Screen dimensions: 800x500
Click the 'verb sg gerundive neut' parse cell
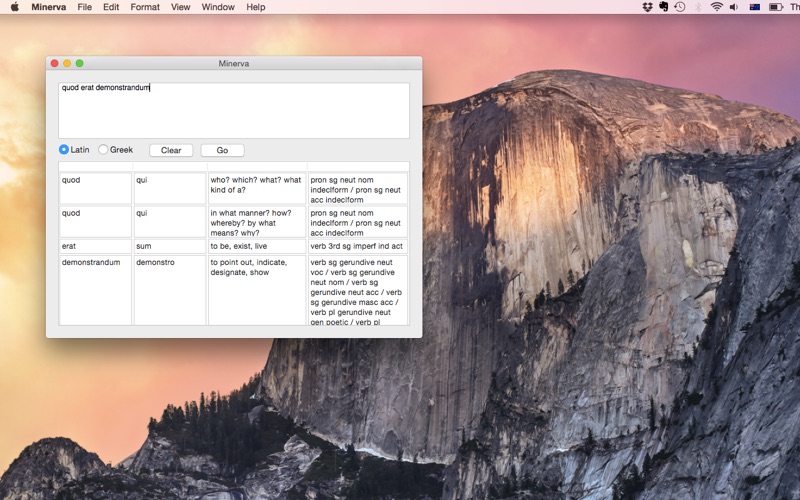coord(358,290)
